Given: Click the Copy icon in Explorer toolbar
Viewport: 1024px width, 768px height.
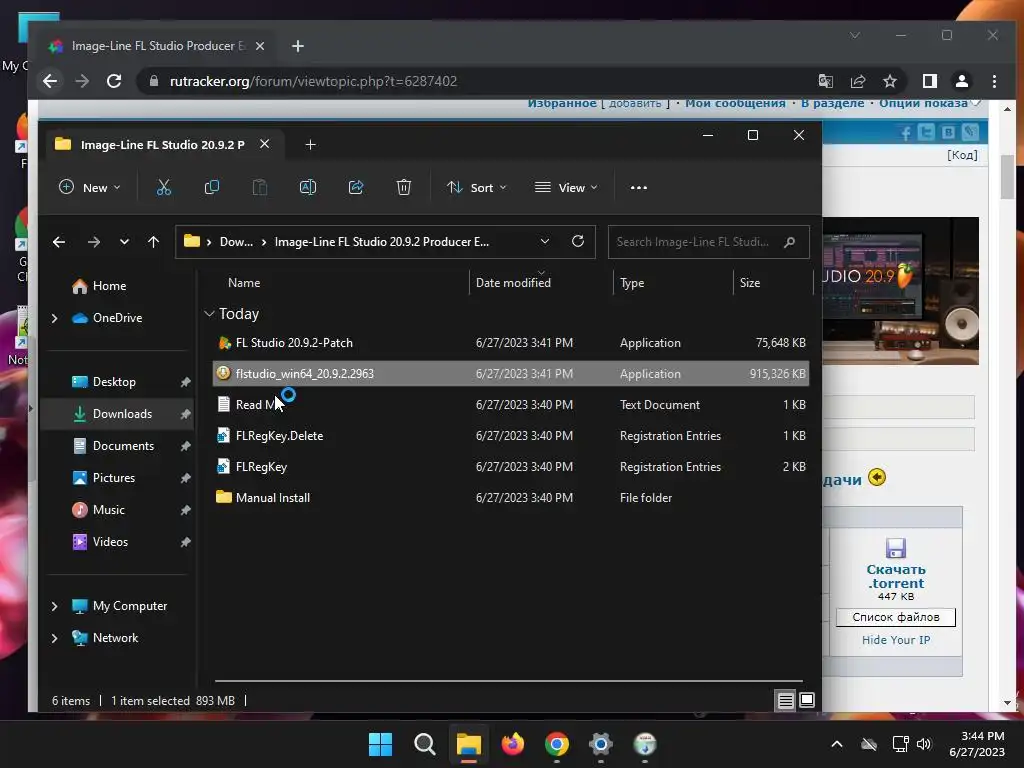Looking at the screenshot, I should point(212,187).
